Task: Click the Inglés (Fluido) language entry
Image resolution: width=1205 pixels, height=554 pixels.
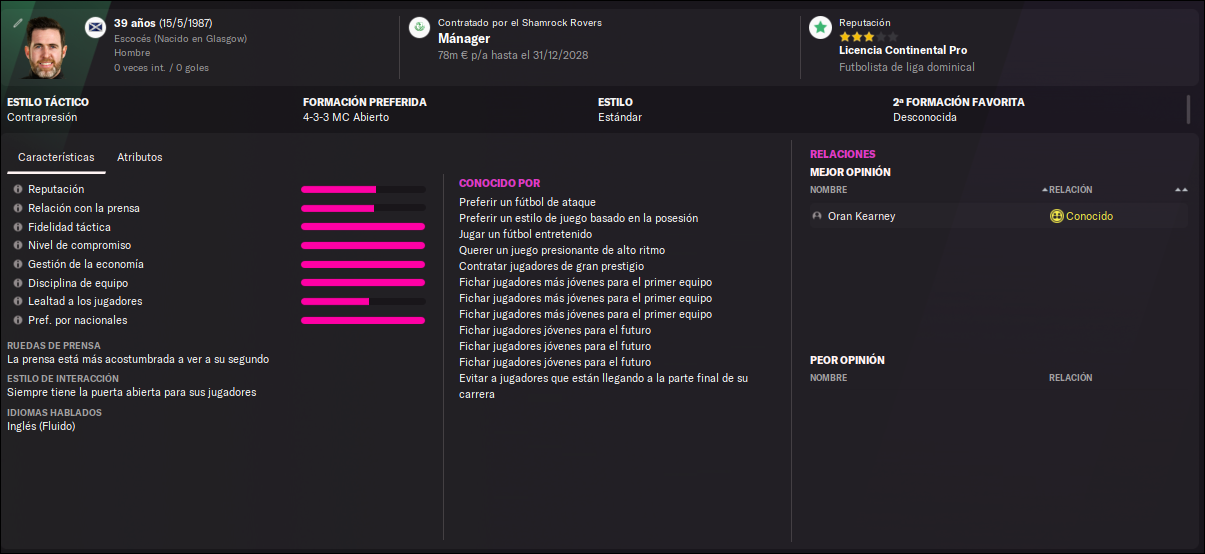Action: click(x=41, y=426)
